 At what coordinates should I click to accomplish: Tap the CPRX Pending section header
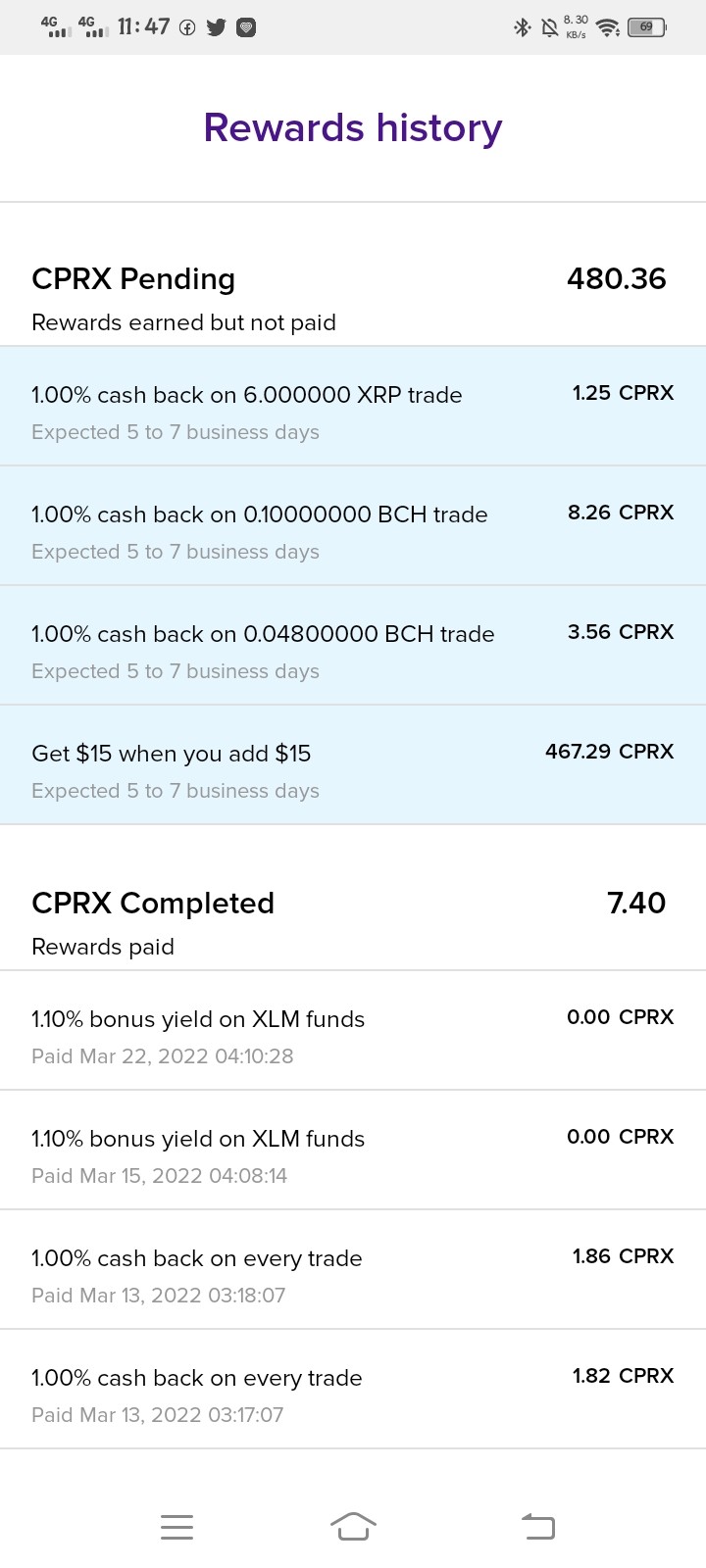(x=133, y=279)
